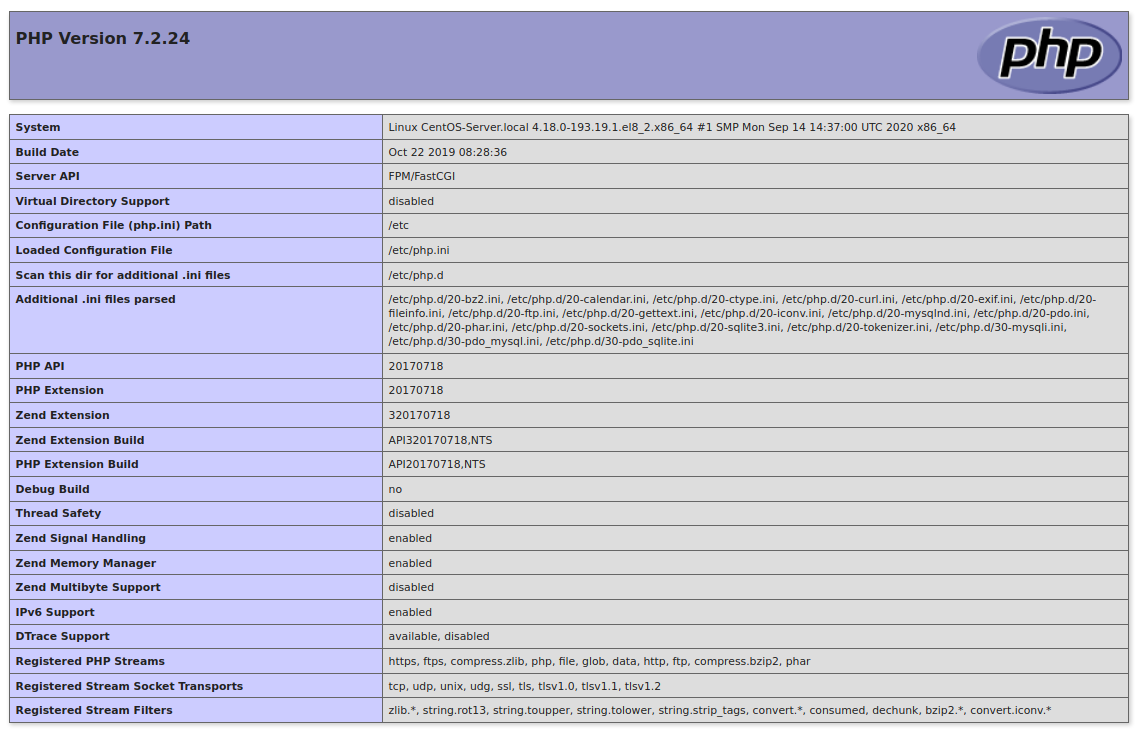Click the 'DTrace Support' label
1141x730 pixels.
[63, 636]
